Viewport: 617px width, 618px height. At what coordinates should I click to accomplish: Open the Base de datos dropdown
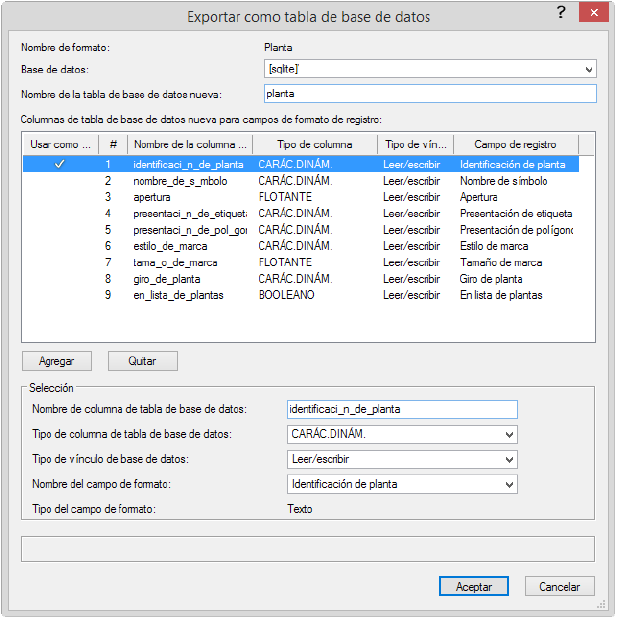[430, 69]
